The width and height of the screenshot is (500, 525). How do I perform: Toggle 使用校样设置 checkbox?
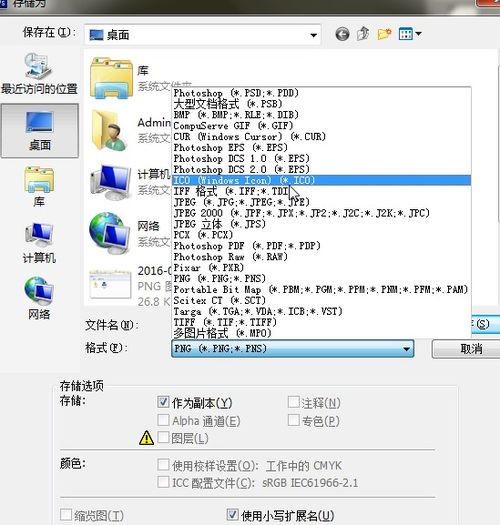[163, 465]
